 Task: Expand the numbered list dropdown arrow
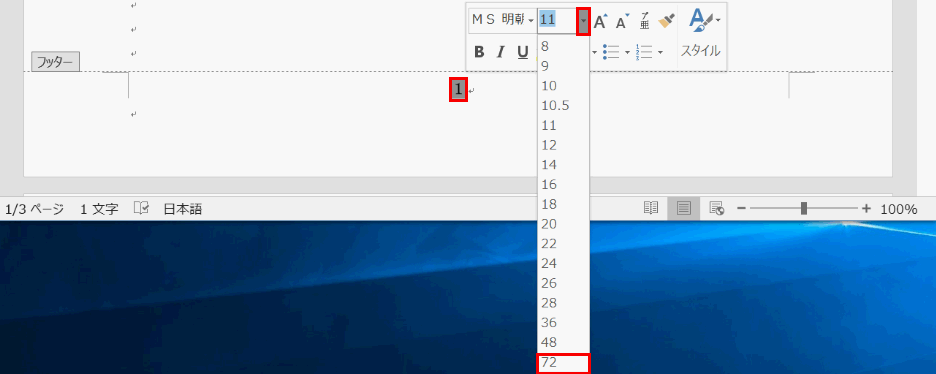click(660, 52)
